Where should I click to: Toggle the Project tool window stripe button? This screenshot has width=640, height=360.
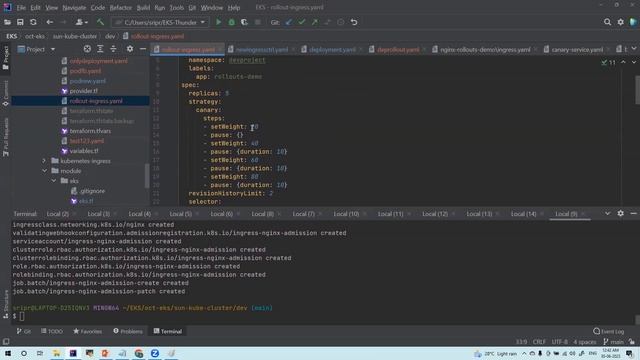[6, 57]
